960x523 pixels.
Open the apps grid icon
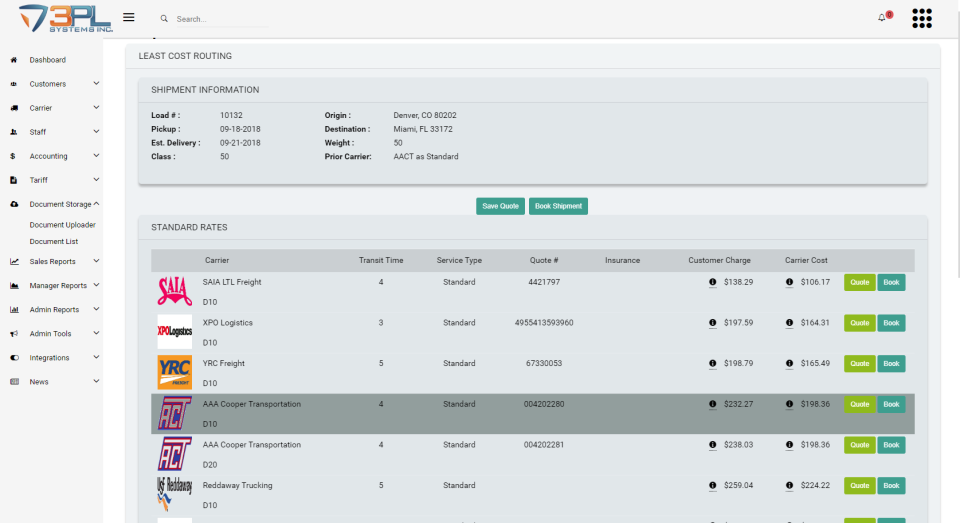point(922,18)
